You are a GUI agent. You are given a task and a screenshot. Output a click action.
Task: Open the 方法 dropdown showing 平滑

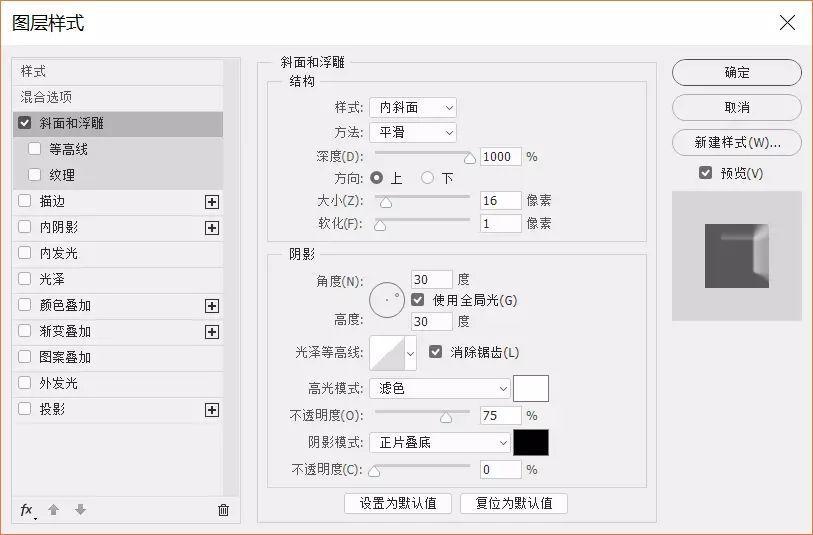click(x=413, y=132)
